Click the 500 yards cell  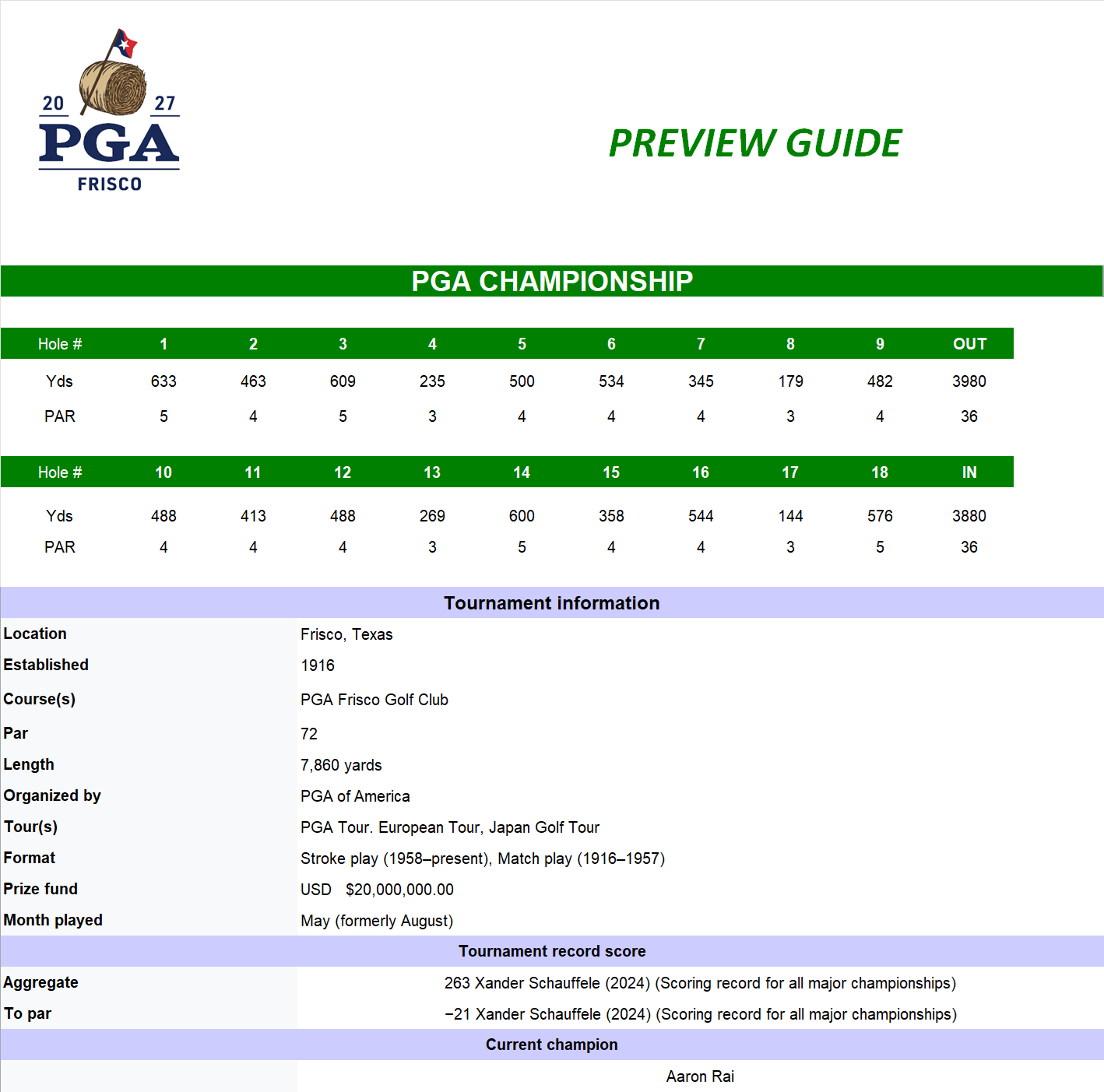522,381
